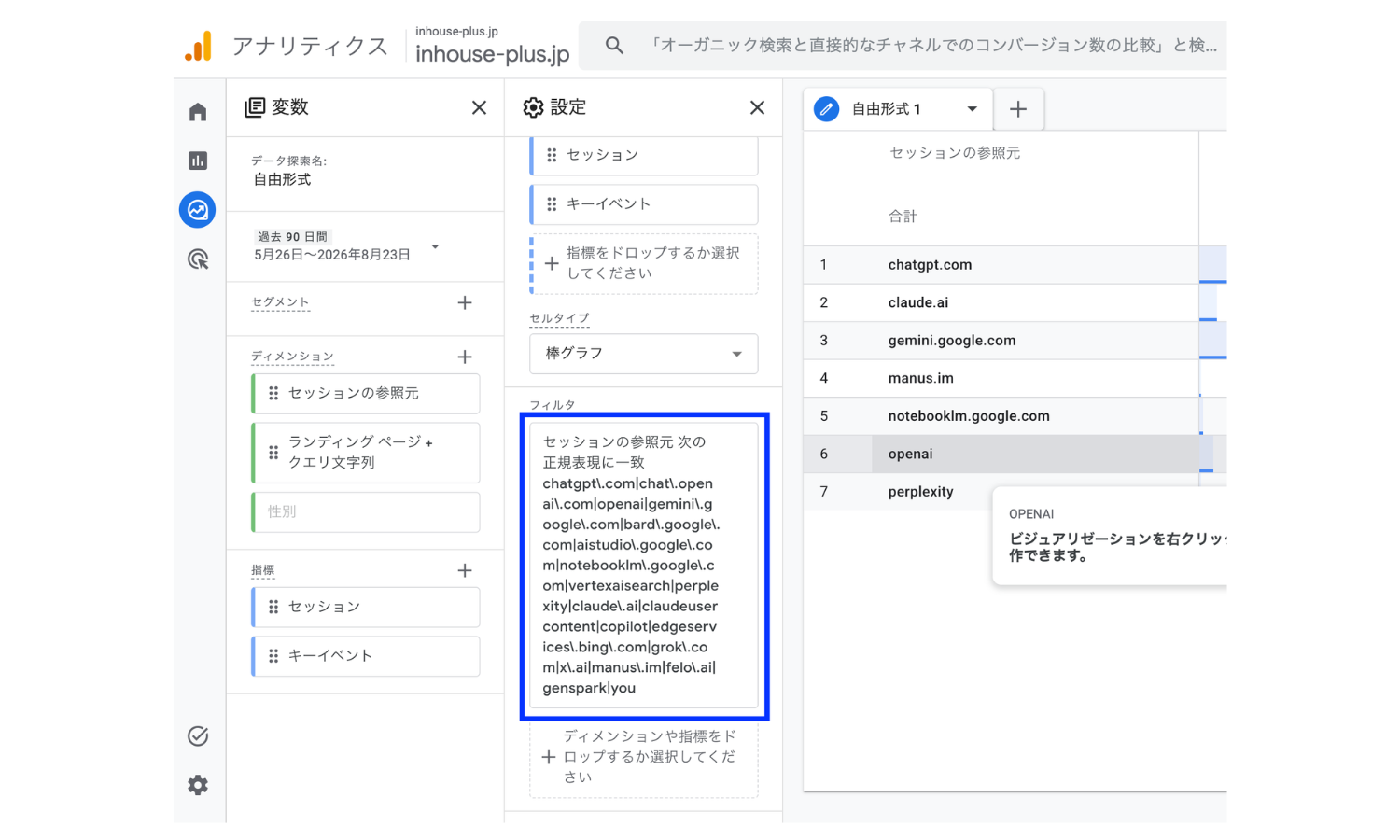Add a new exploration tab with plus
Image resolution: width=1400 pixels, height=840 pixels.
[x=1018, y=109]
